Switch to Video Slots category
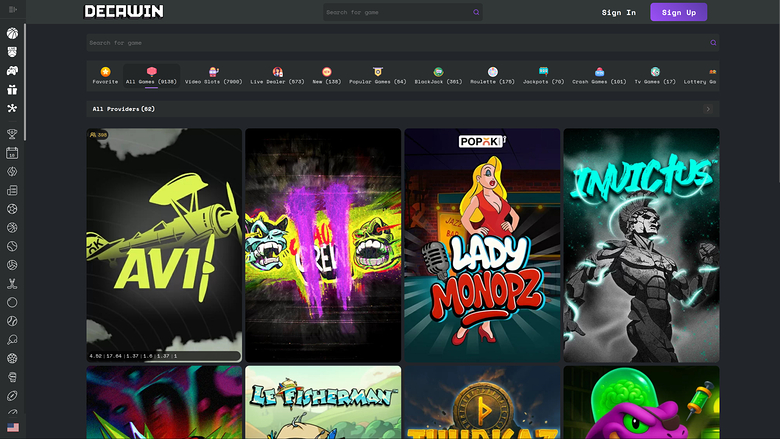 pyautogui.click(x=213, y=76)
